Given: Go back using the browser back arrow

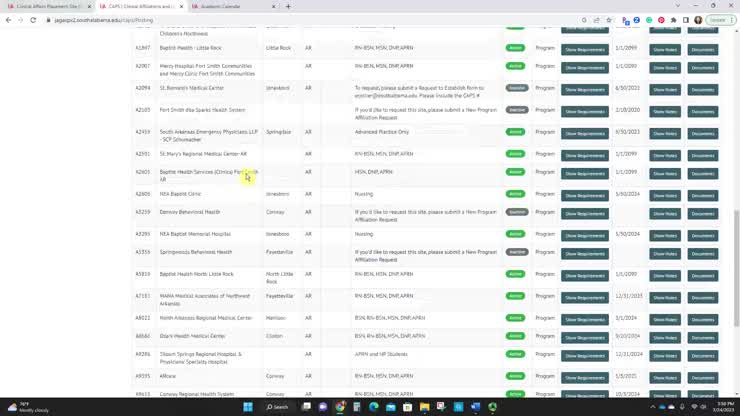Looking at the screenshot, I should point(8,20).
